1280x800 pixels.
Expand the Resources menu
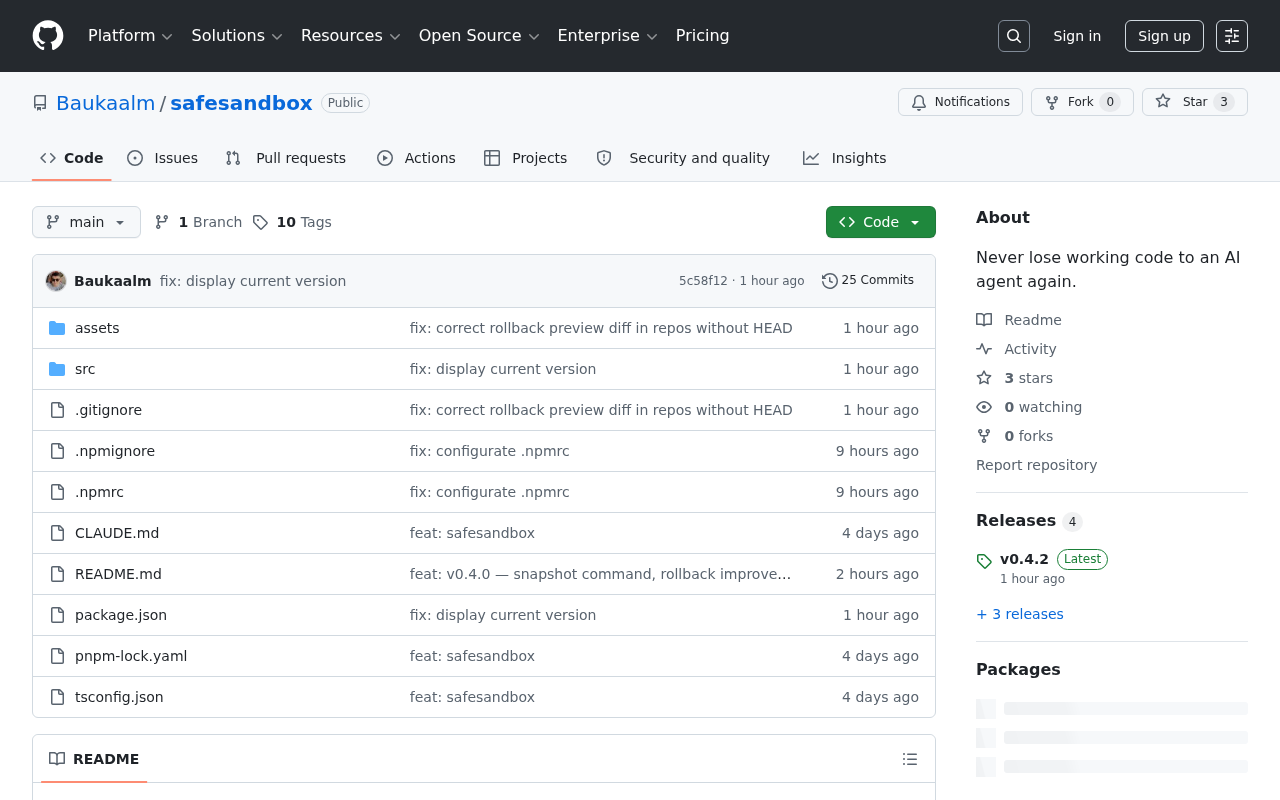pyautogui.click(x=351, y=36)
